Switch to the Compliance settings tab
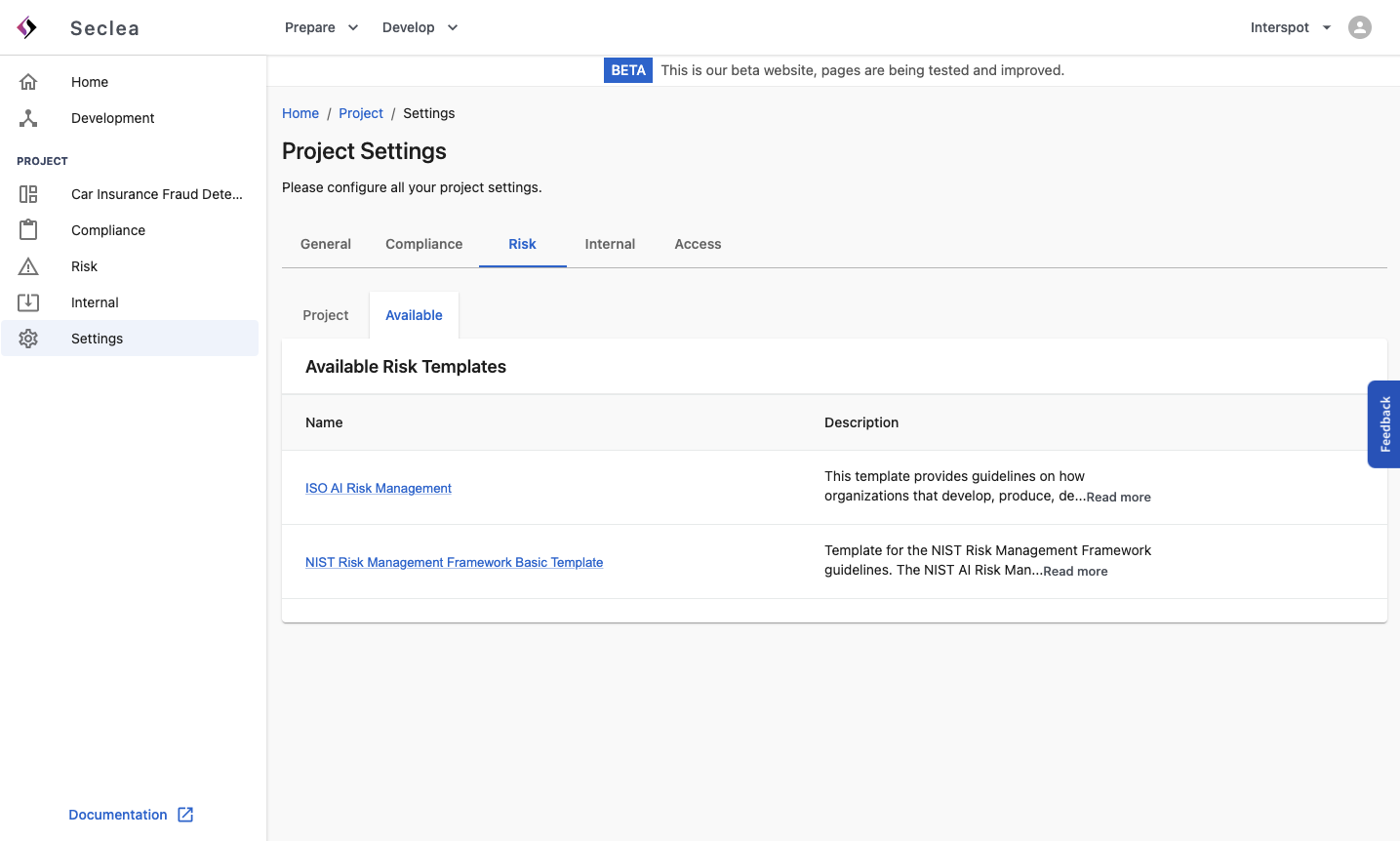 (x=423, y=244)
